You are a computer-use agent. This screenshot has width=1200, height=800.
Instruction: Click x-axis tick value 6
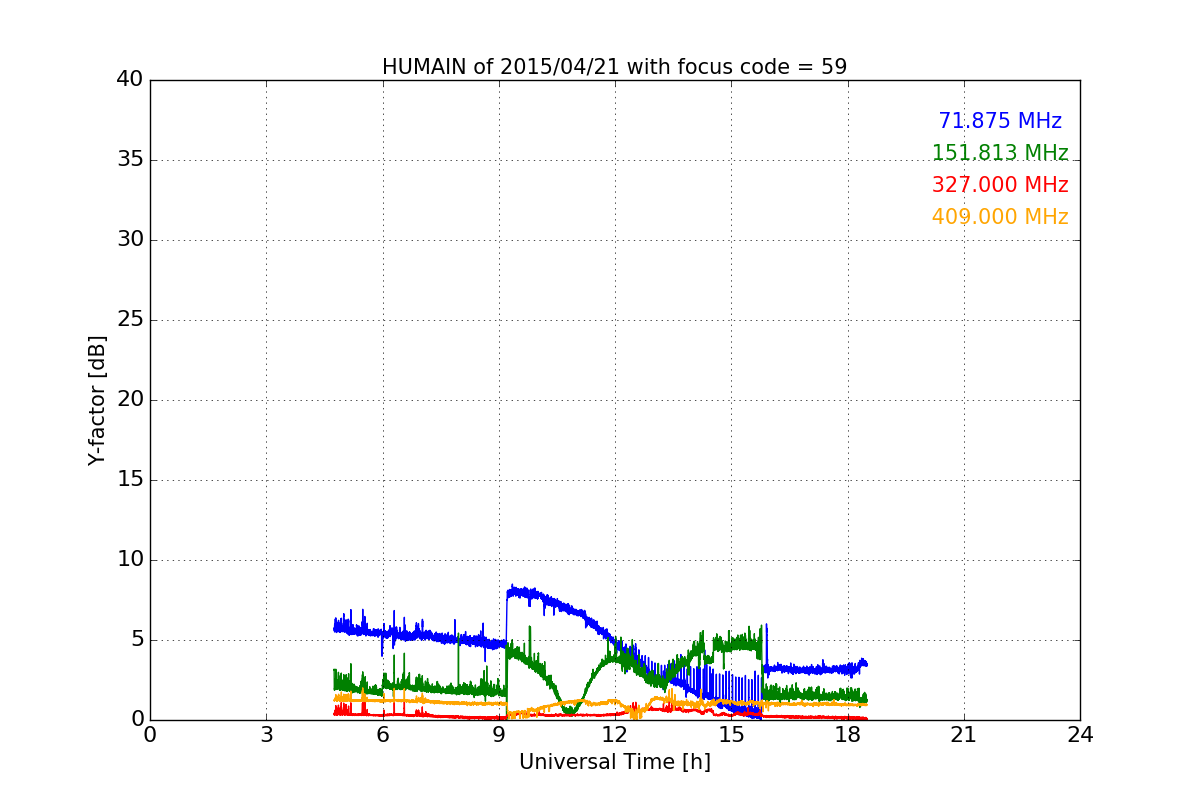click(382, 734)
